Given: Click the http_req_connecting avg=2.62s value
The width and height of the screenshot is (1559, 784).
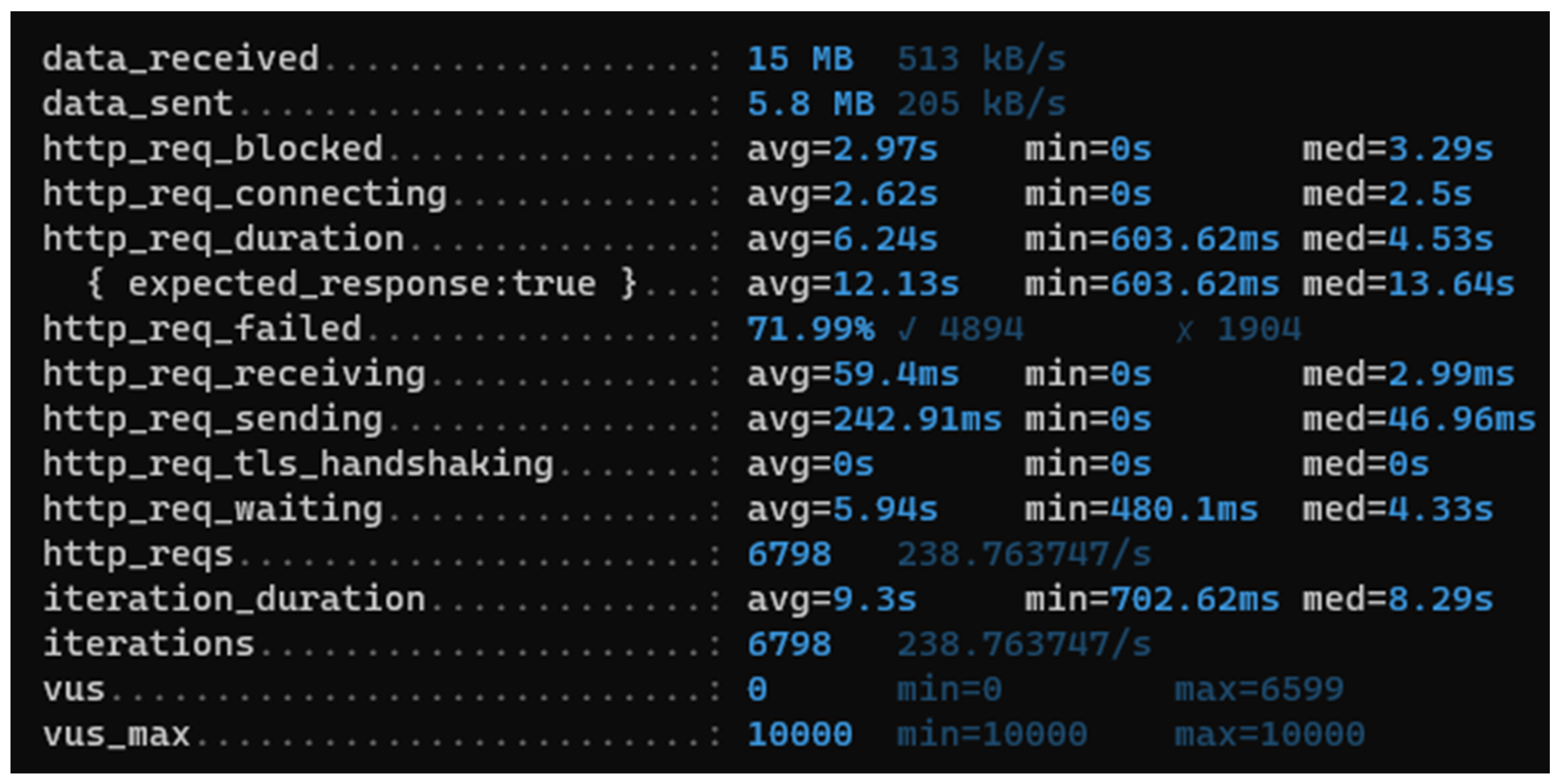Looking at the screenshot, I should [x=842, y=194].
